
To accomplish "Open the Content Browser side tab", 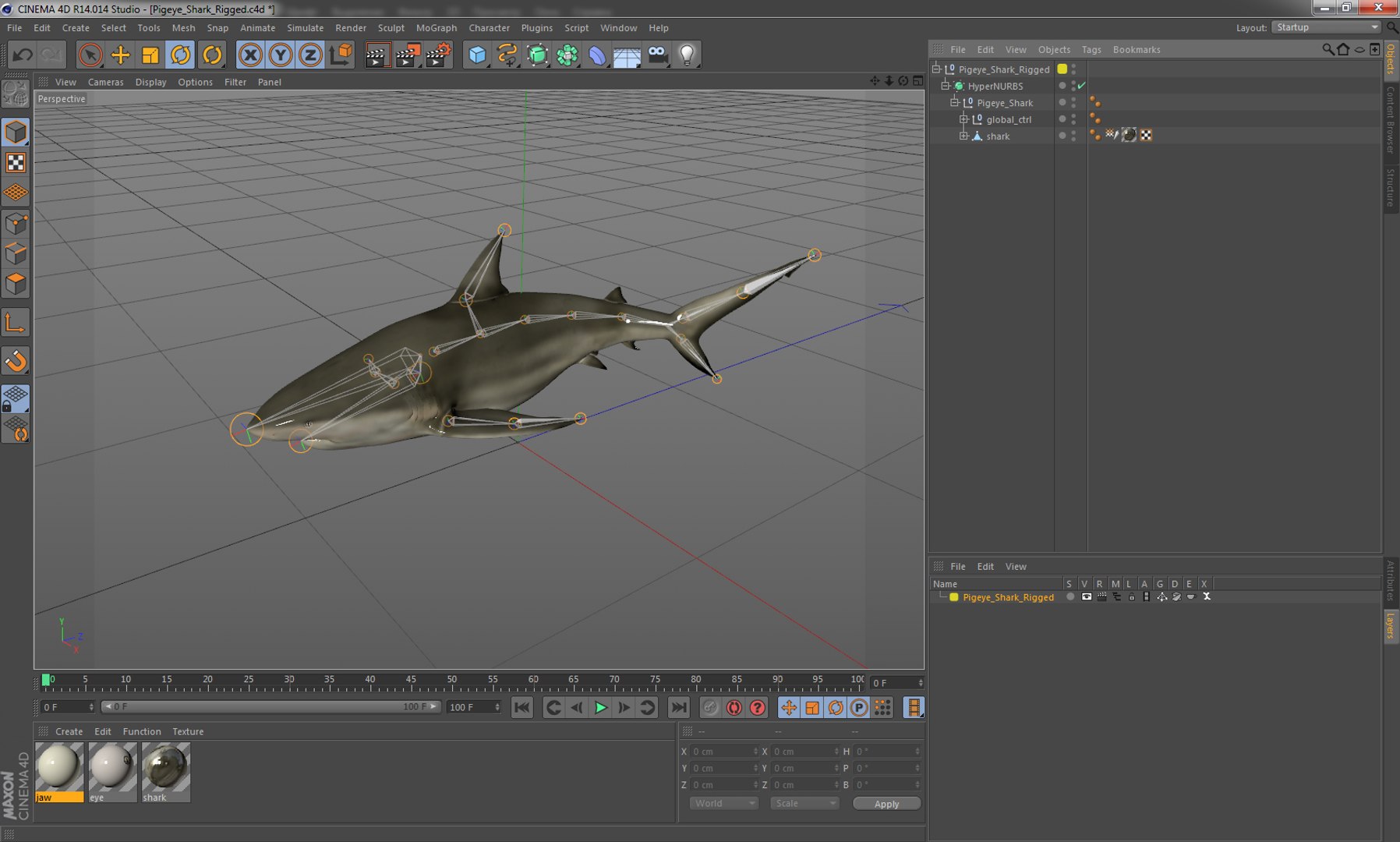I will tap(1390, 119).
